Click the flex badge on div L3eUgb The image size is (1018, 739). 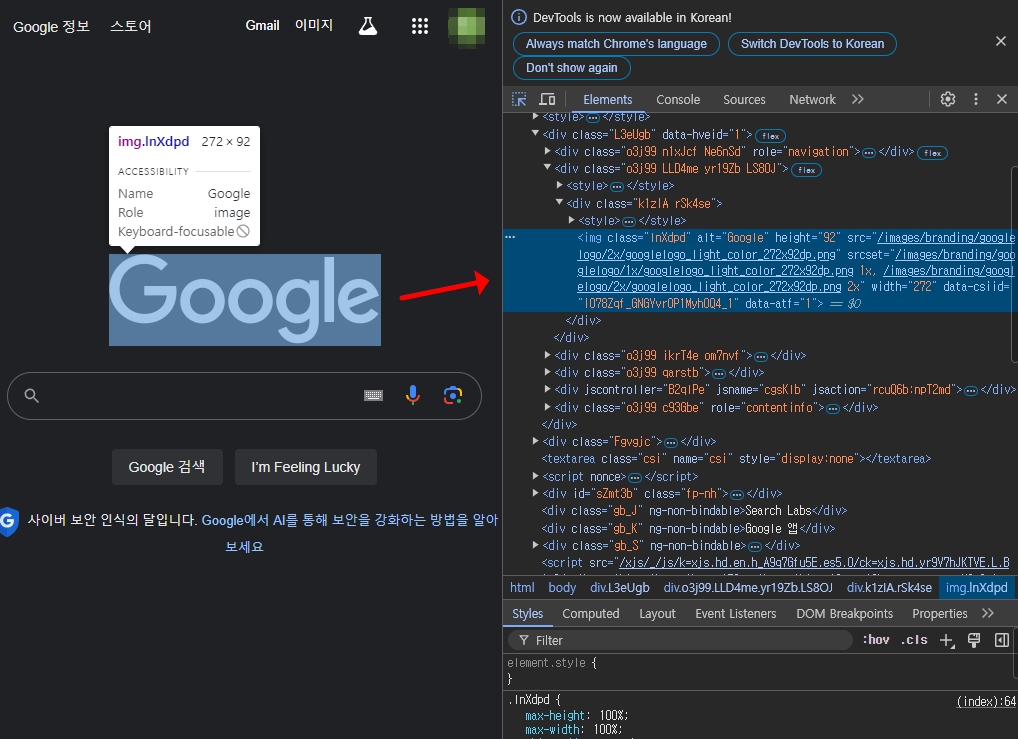pyautogui.click(x=771, y=136)
